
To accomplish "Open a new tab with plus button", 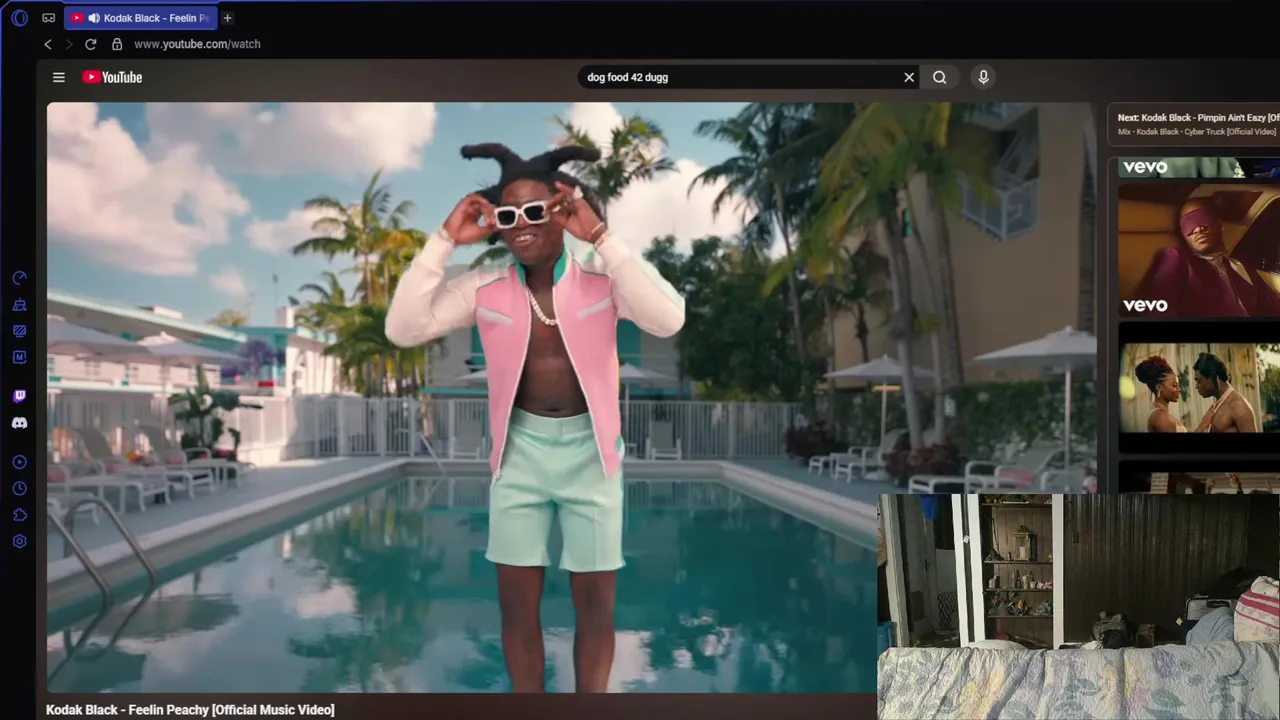I will [227, 18].
